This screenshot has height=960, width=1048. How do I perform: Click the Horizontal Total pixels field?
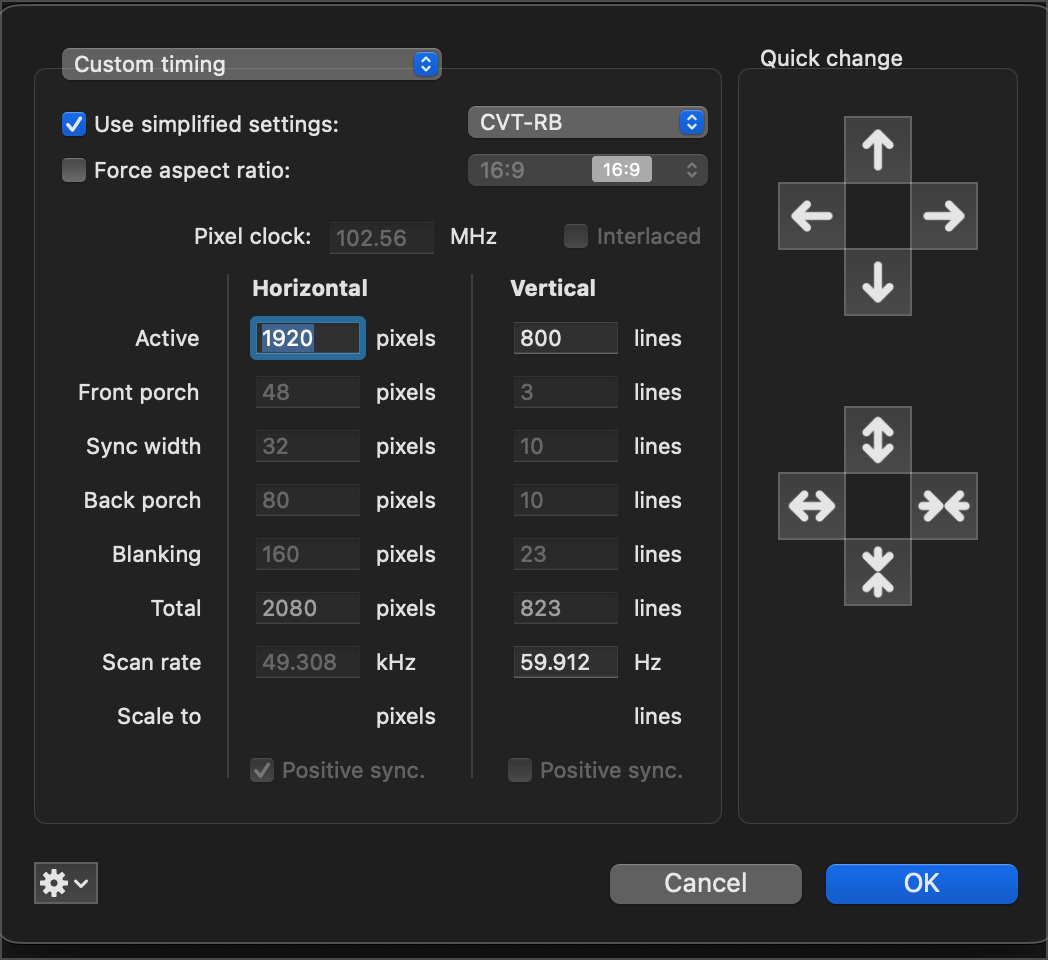pos(308,608)
